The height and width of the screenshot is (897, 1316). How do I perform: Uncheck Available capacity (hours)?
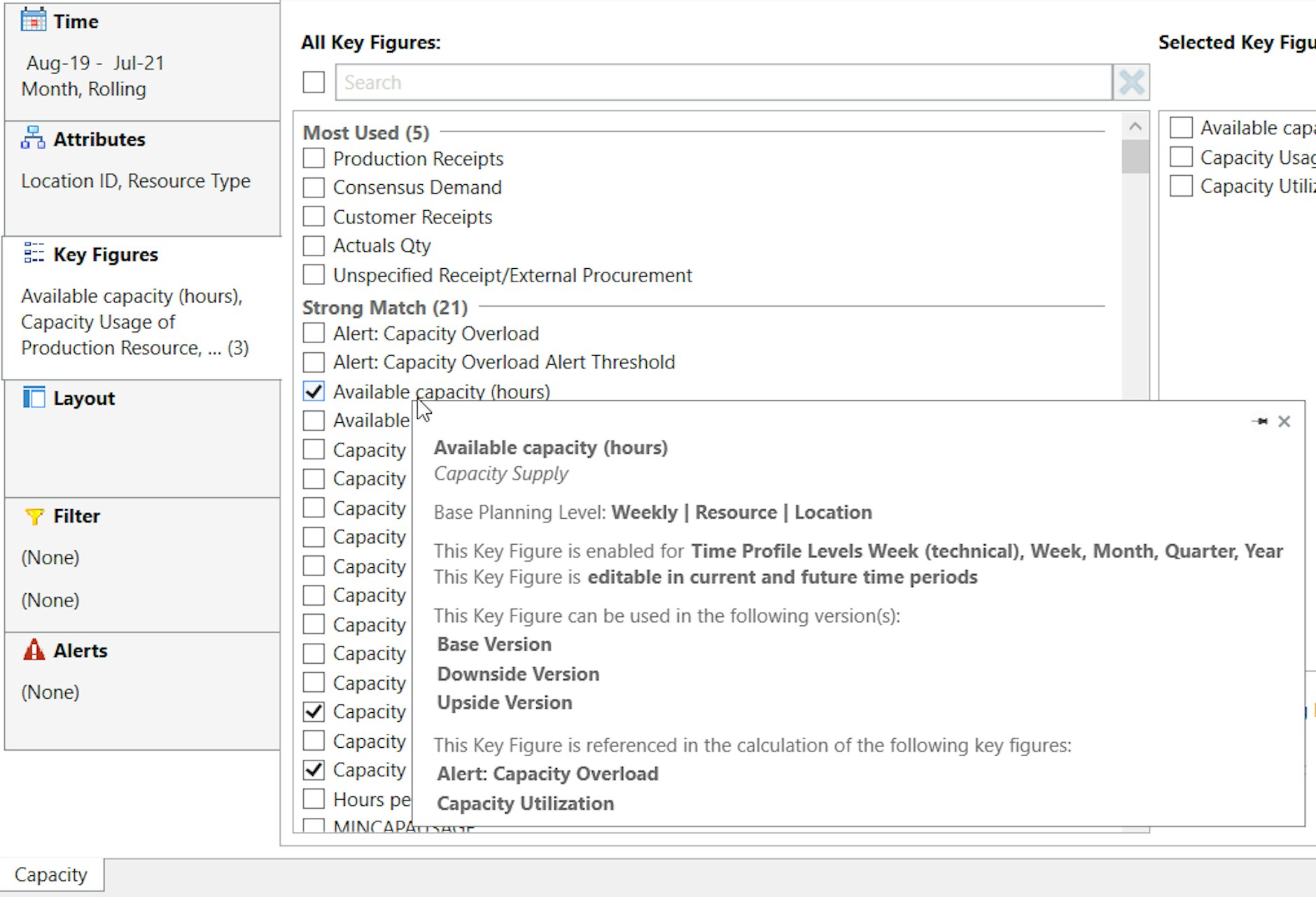click(x=313, y=391)
